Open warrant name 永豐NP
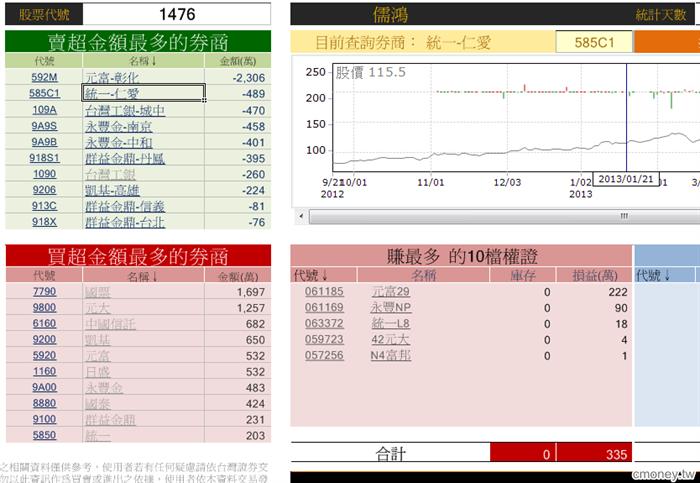The height and width of the screenshot is (483, 700). pos(391,308)
